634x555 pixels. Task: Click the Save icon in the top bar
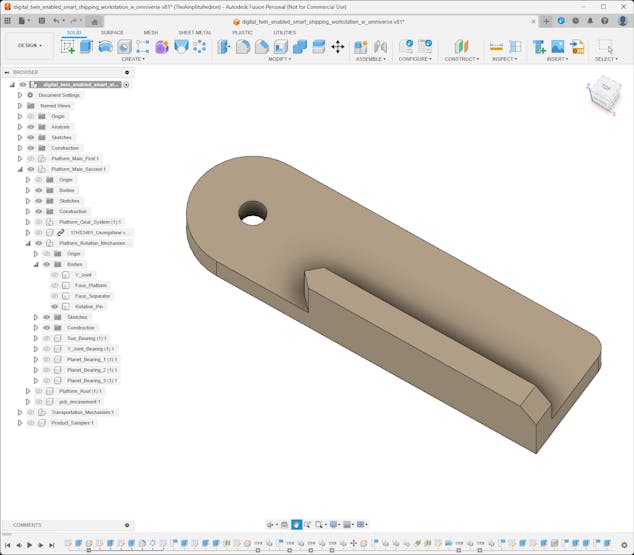(41, 20)
